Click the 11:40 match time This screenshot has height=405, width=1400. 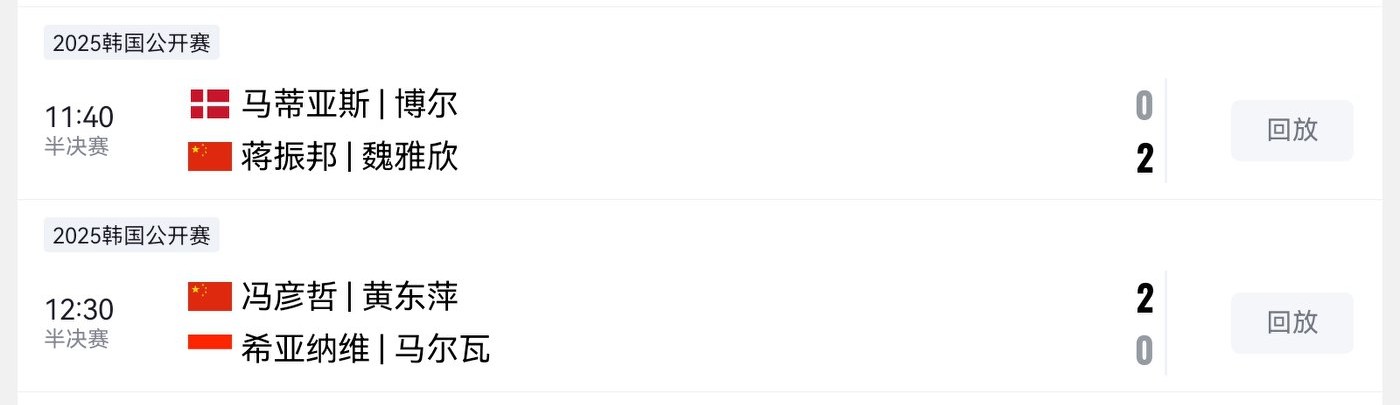[79, 117]
